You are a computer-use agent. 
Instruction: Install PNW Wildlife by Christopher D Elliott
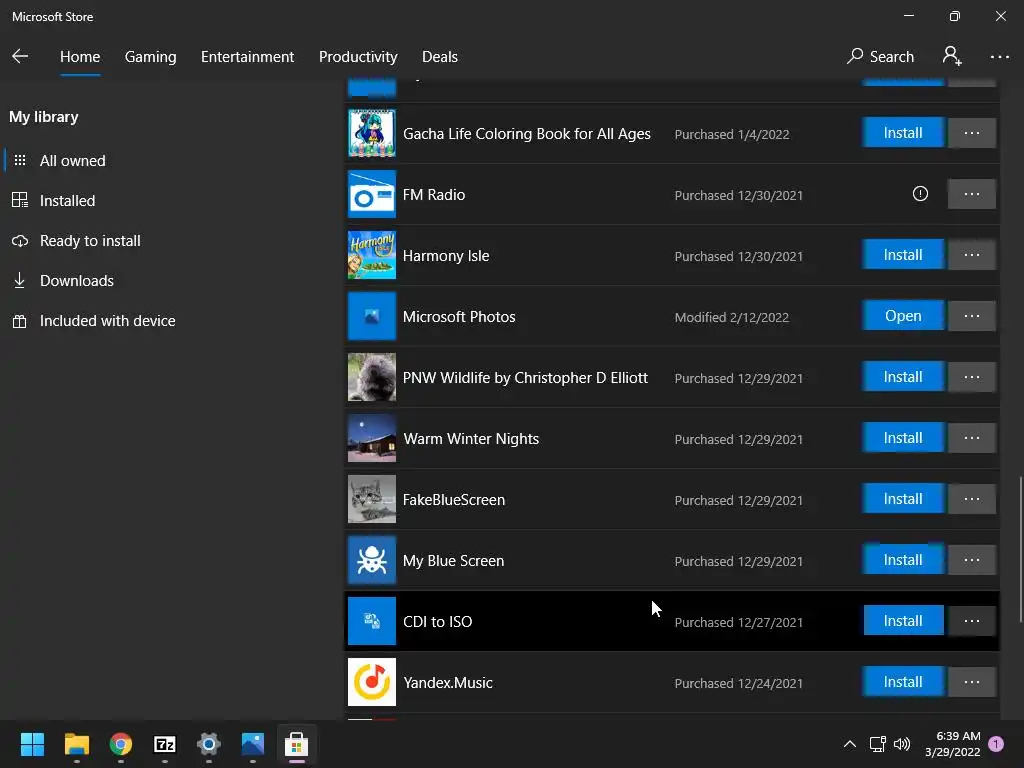pos(903,377)
